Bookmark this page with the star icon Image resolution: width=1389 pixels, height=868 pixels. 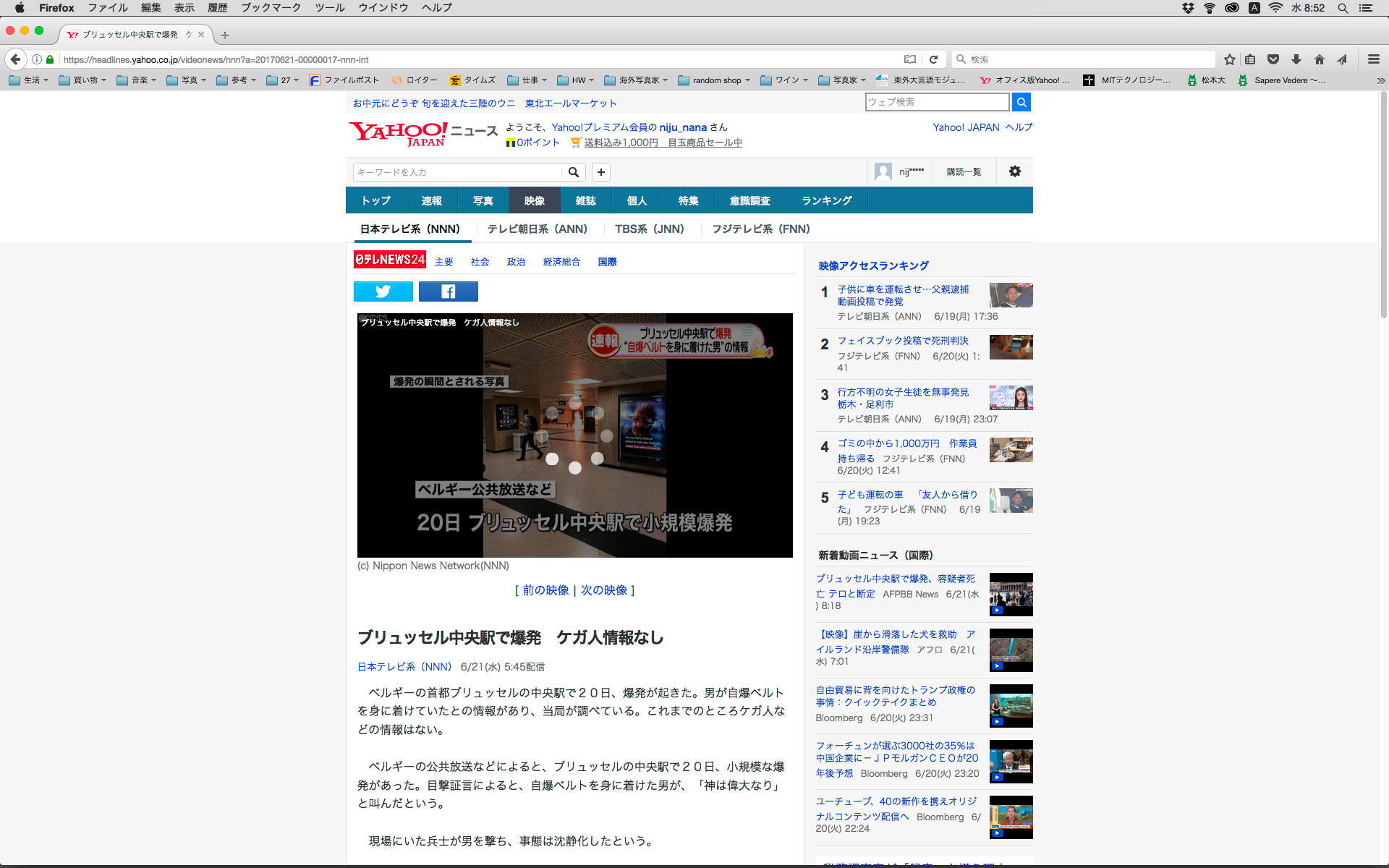[x=1229, y=59]
